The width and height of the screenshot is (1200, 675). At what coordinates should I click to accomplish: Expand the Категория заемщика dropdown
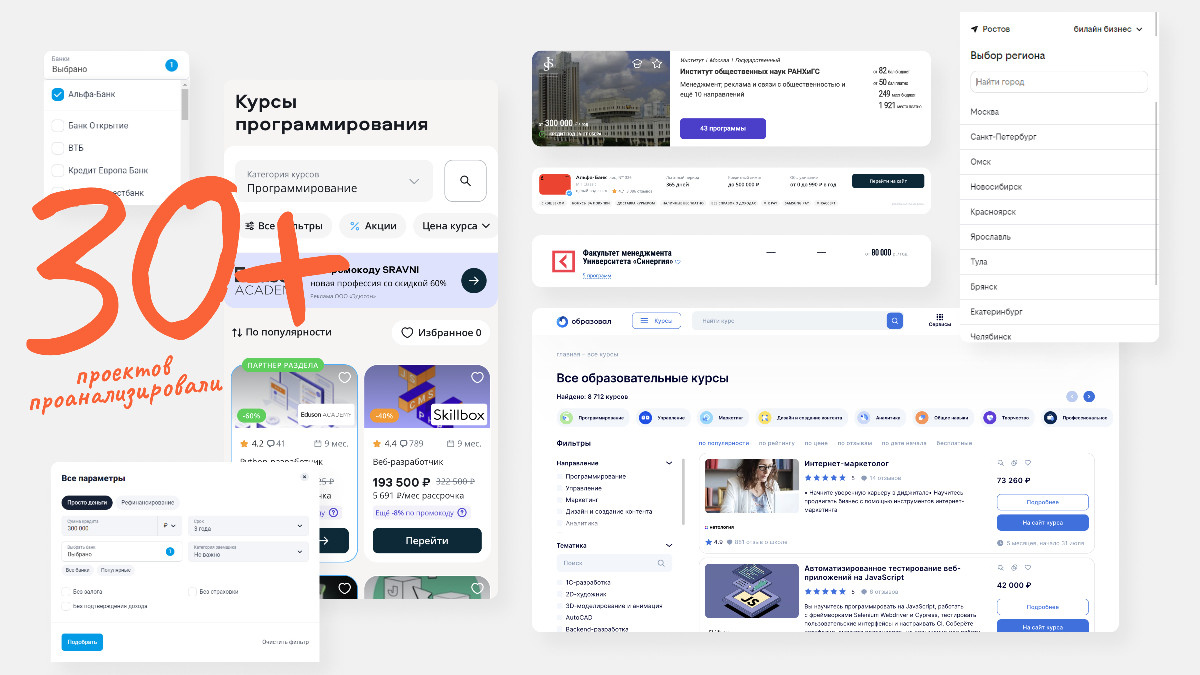[x=248, y=551]
